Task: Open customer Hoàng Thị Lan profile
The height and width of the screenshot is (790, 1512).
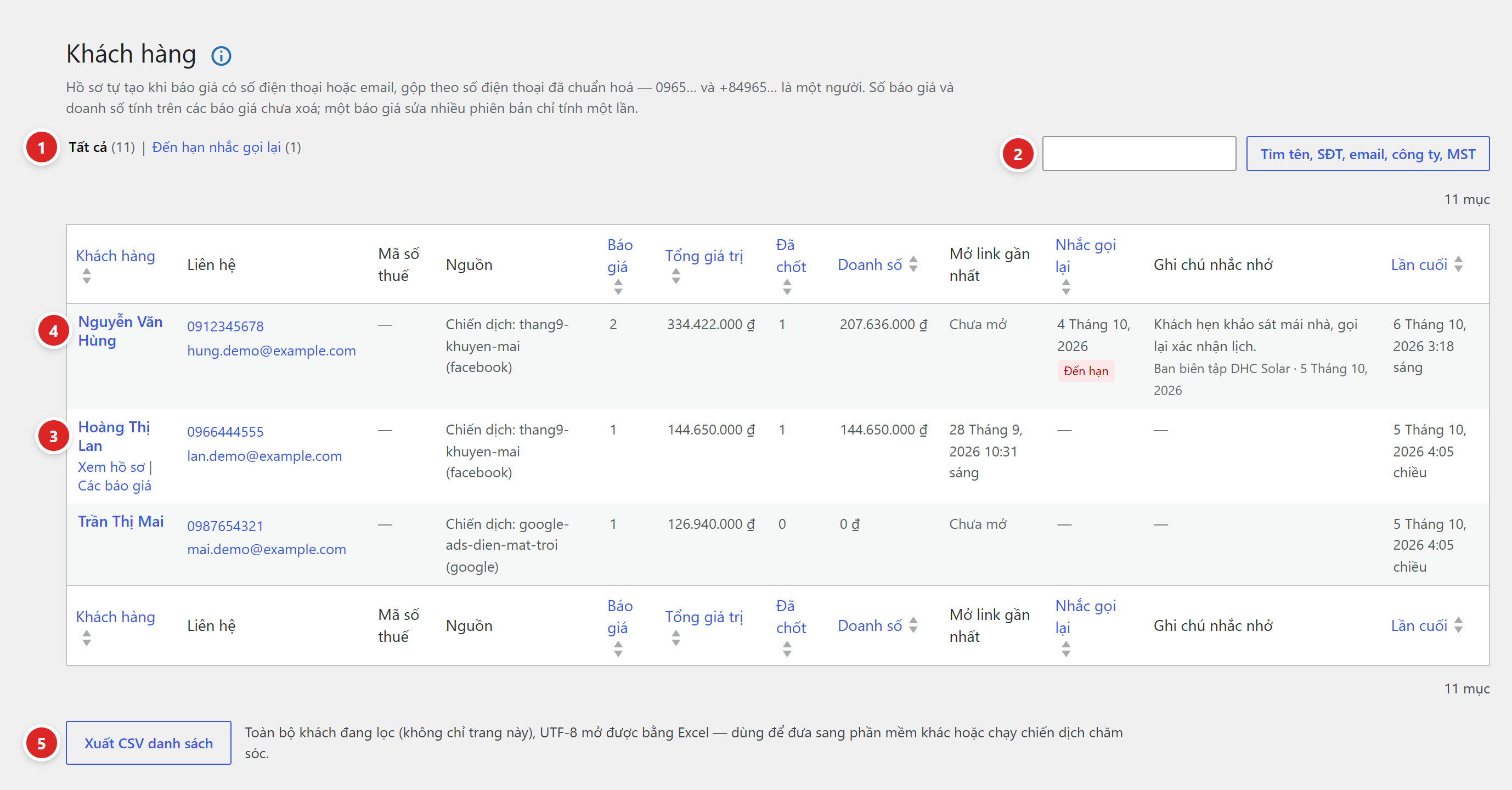Action: pos(114,436)
